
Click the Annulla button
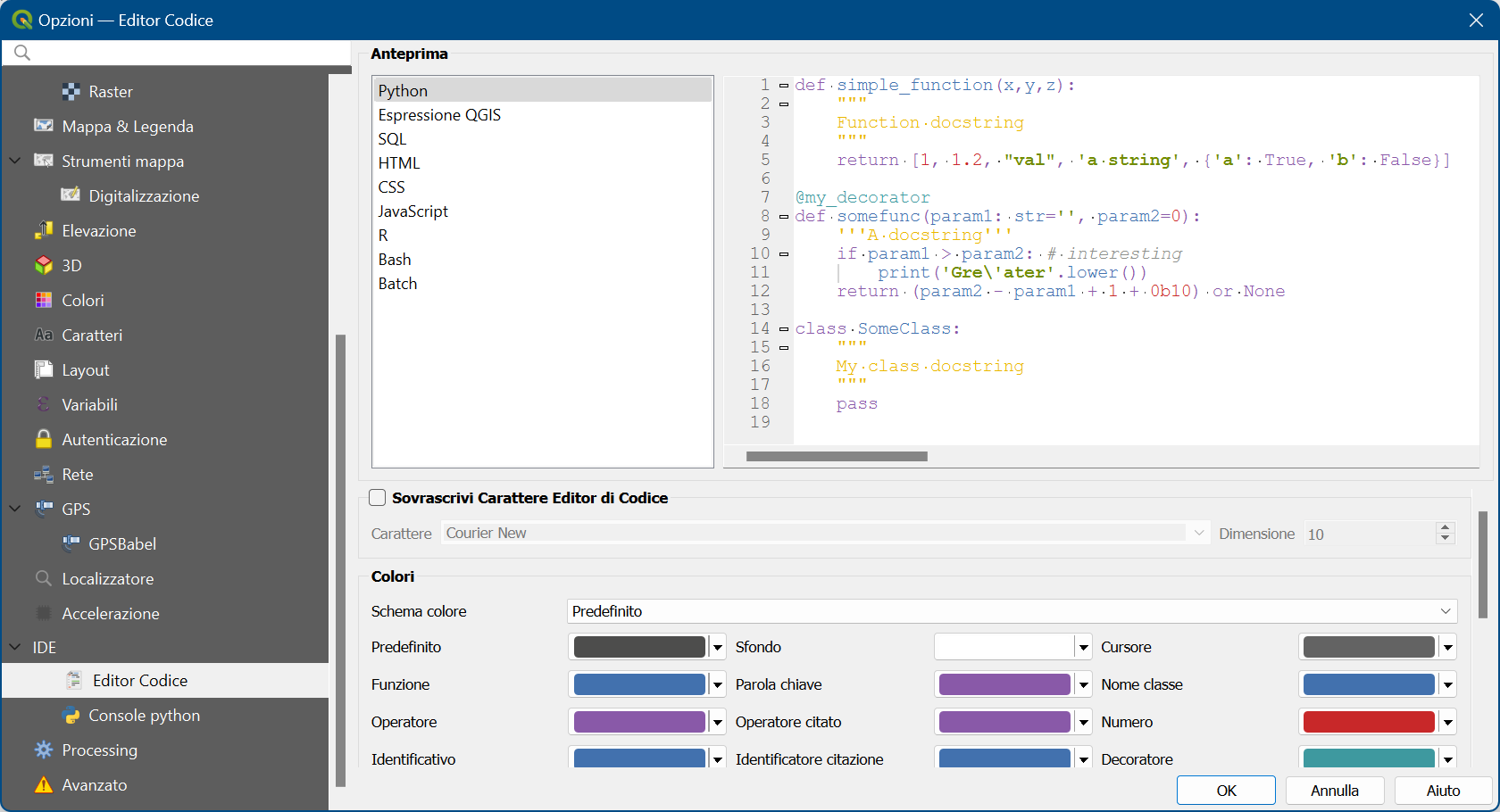tap(1335, 791)
